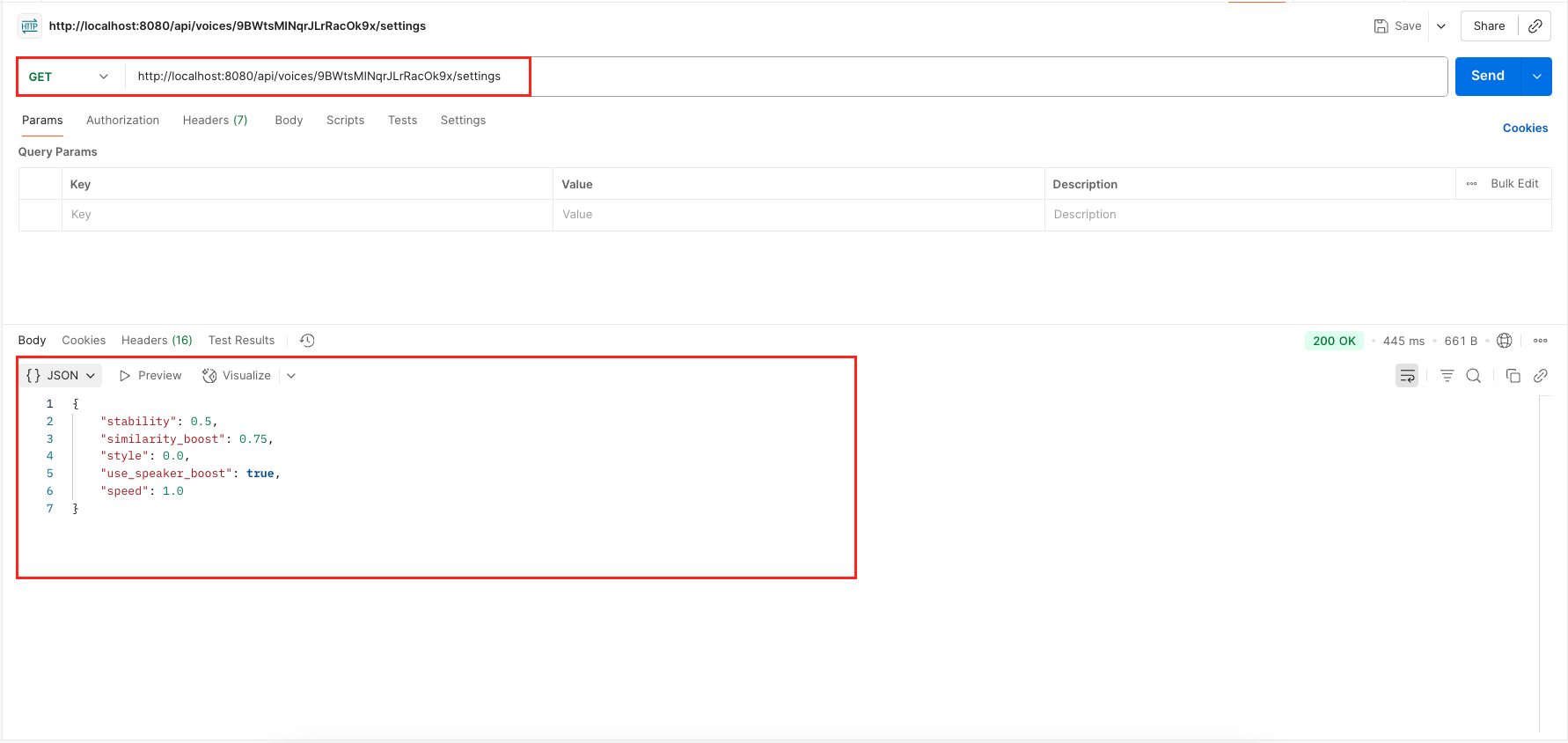This screenshot has width=1568, height=743.
Task: Click the 200 OK status badge
Action: pos(1334,341)
